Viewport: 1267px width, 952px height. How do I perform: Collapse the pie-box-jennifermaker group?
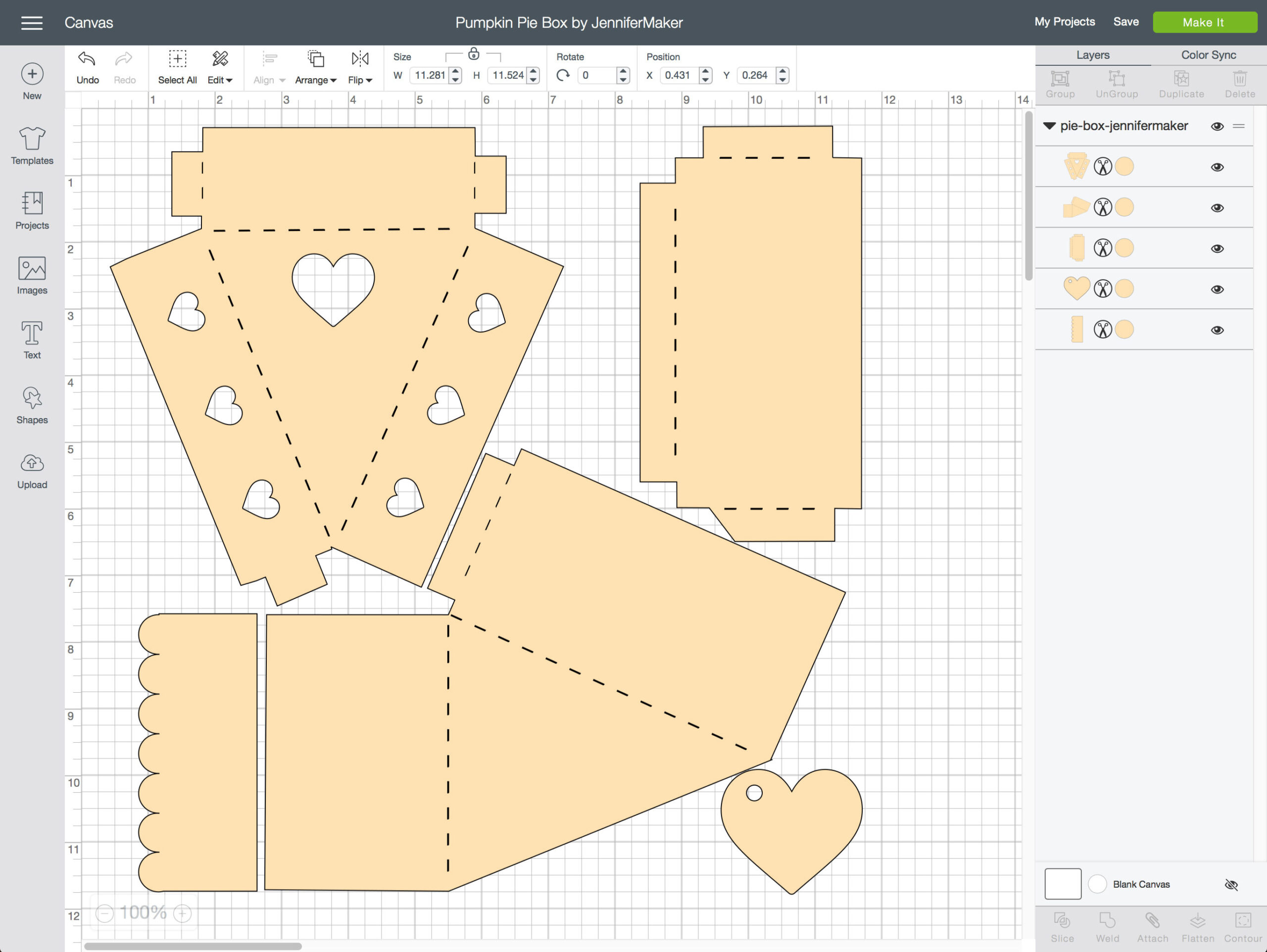coord(1050,126)
